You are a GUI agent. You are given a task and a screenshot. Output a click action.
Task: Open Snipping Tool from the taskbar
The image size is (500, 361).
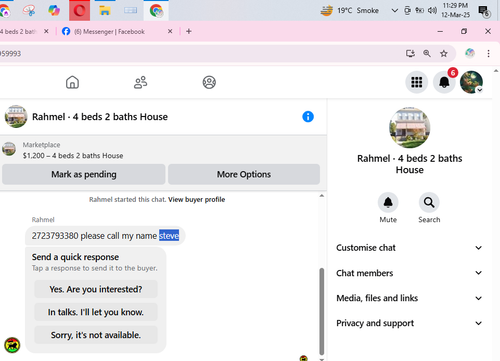(x=29, y=11)
